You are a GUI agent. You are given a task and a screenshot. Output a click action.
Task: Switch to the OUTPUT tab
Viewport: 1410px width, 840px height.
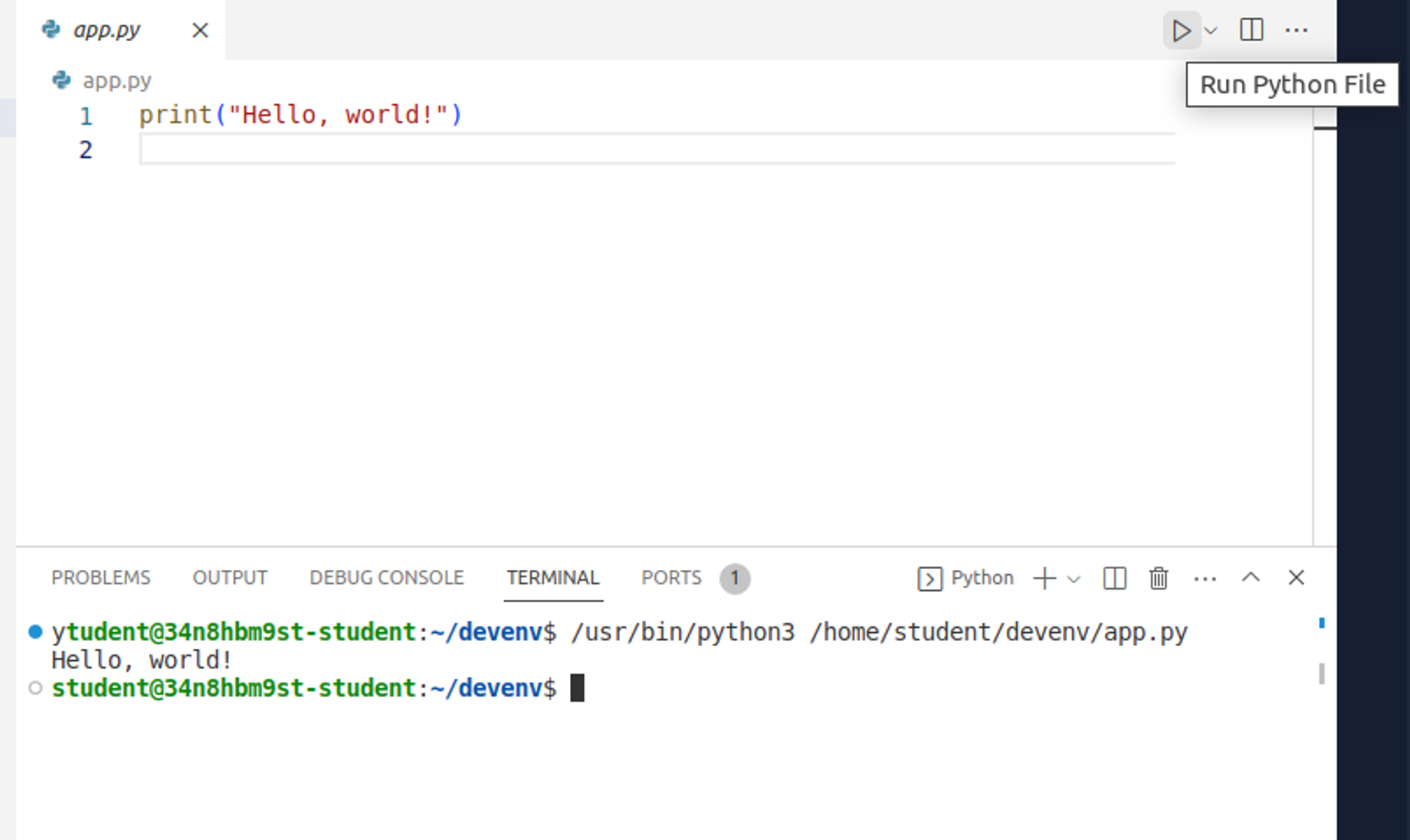click(x=230, y=578)
